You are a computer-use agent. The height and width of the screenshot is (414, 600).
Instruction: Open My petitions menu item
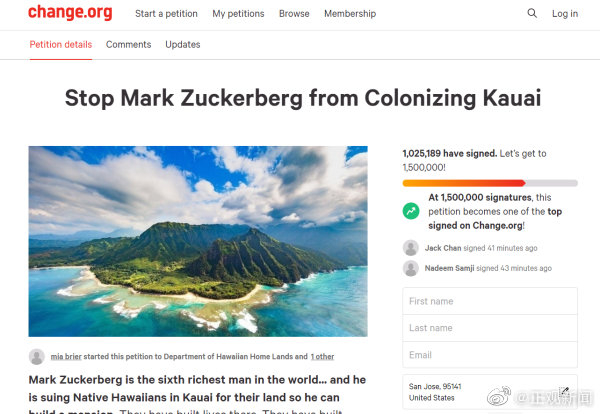click(x=236, y=14)
